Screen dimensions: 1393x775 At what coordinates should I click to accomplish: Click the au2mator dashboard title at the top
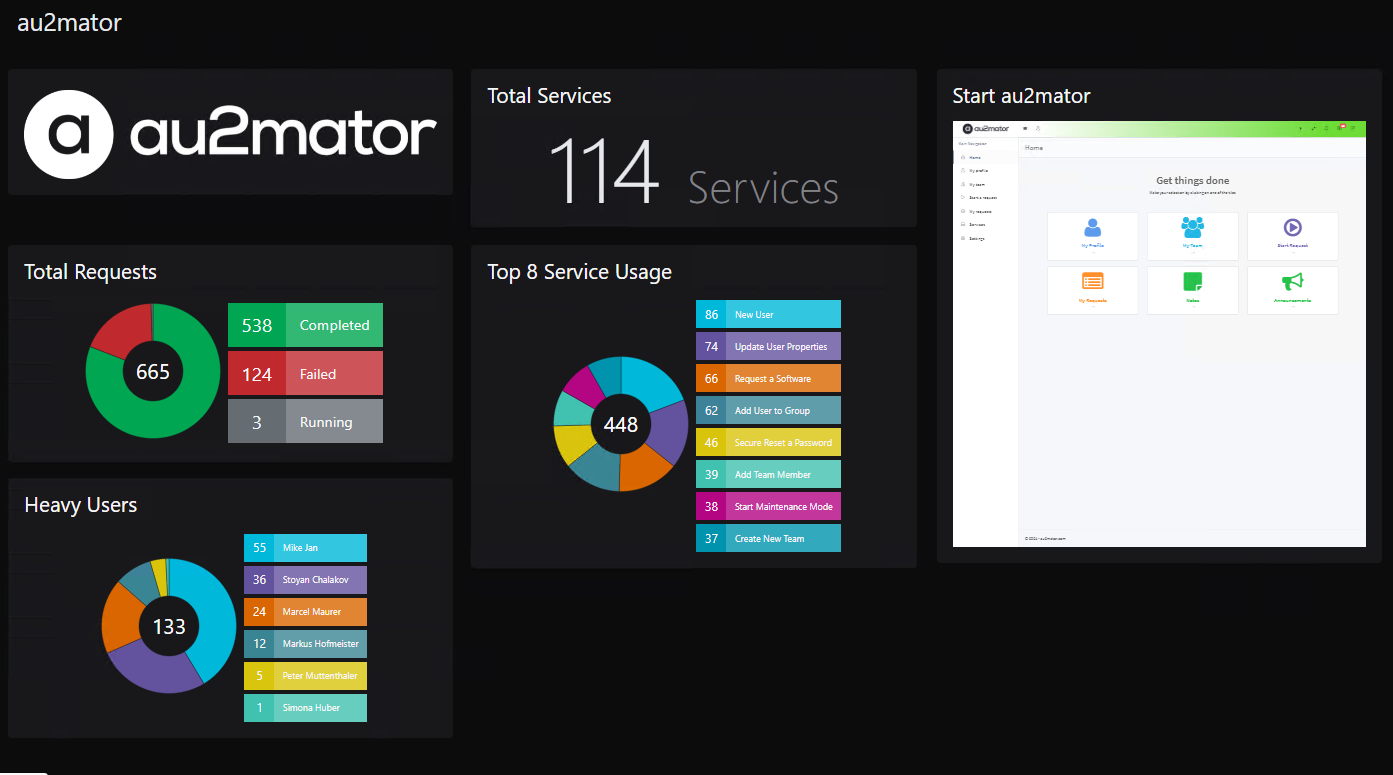(69, 22)
